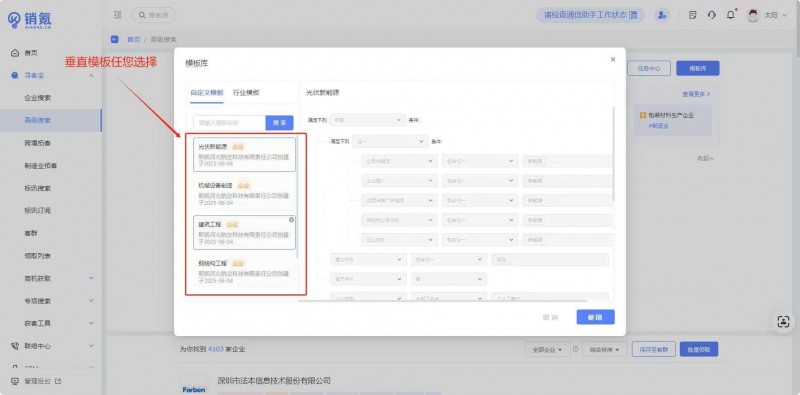Click the #制造业 tag

click(659, 126)
